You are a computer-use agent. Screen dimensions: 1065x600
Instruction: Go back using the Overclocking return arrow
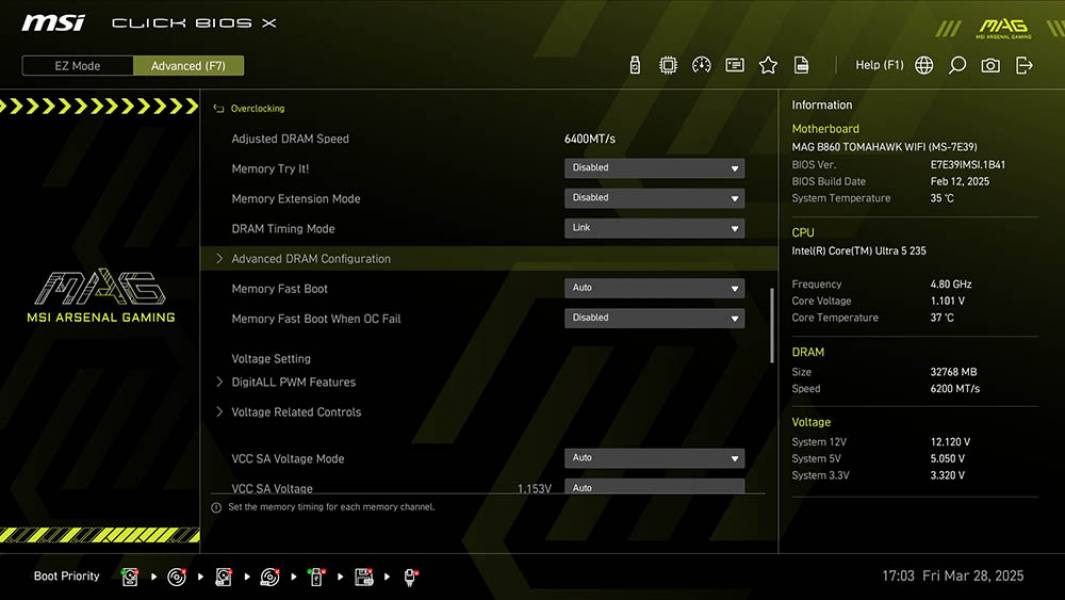pos(218,109)
